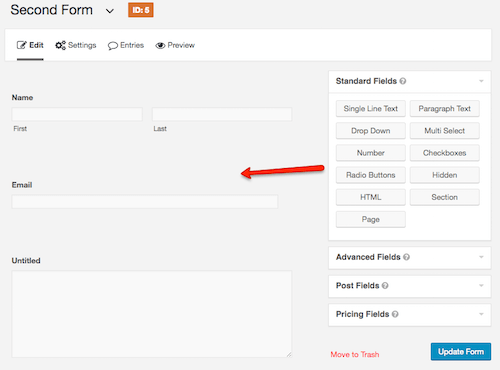Open the Settings tab

click(76, 45)
